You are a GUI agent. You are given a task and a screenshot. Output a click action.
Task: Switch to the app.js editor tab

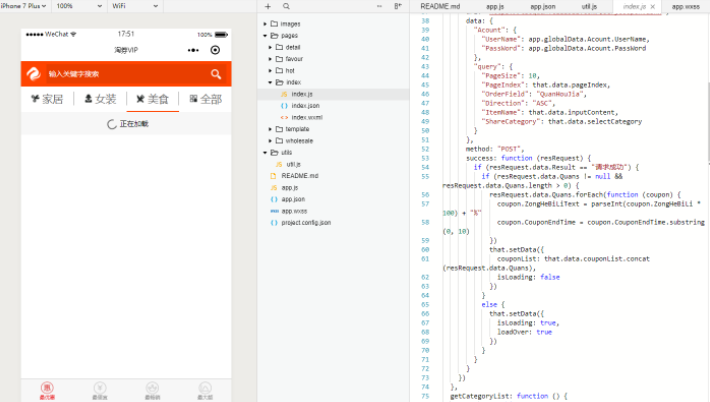(x=495, y=6)
